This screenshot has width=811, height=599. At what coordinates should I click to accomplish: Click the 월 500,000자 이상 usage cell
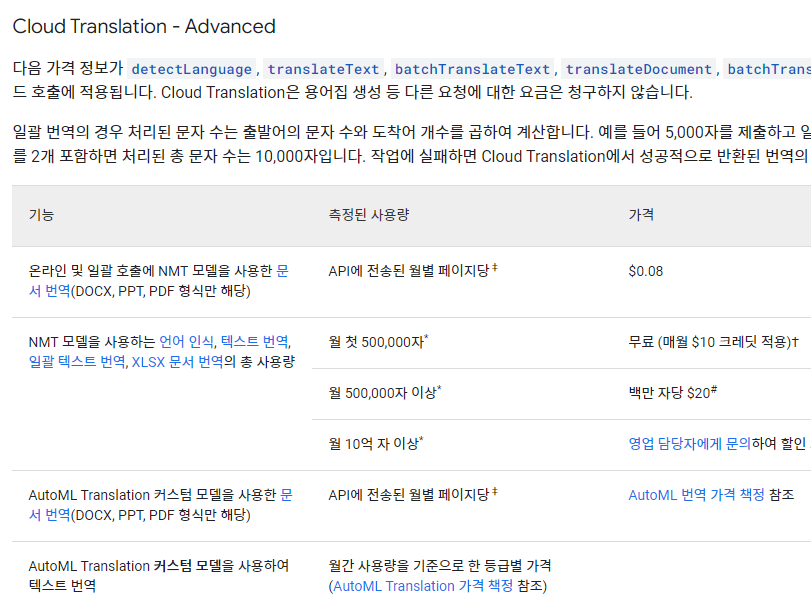point(385,393)
